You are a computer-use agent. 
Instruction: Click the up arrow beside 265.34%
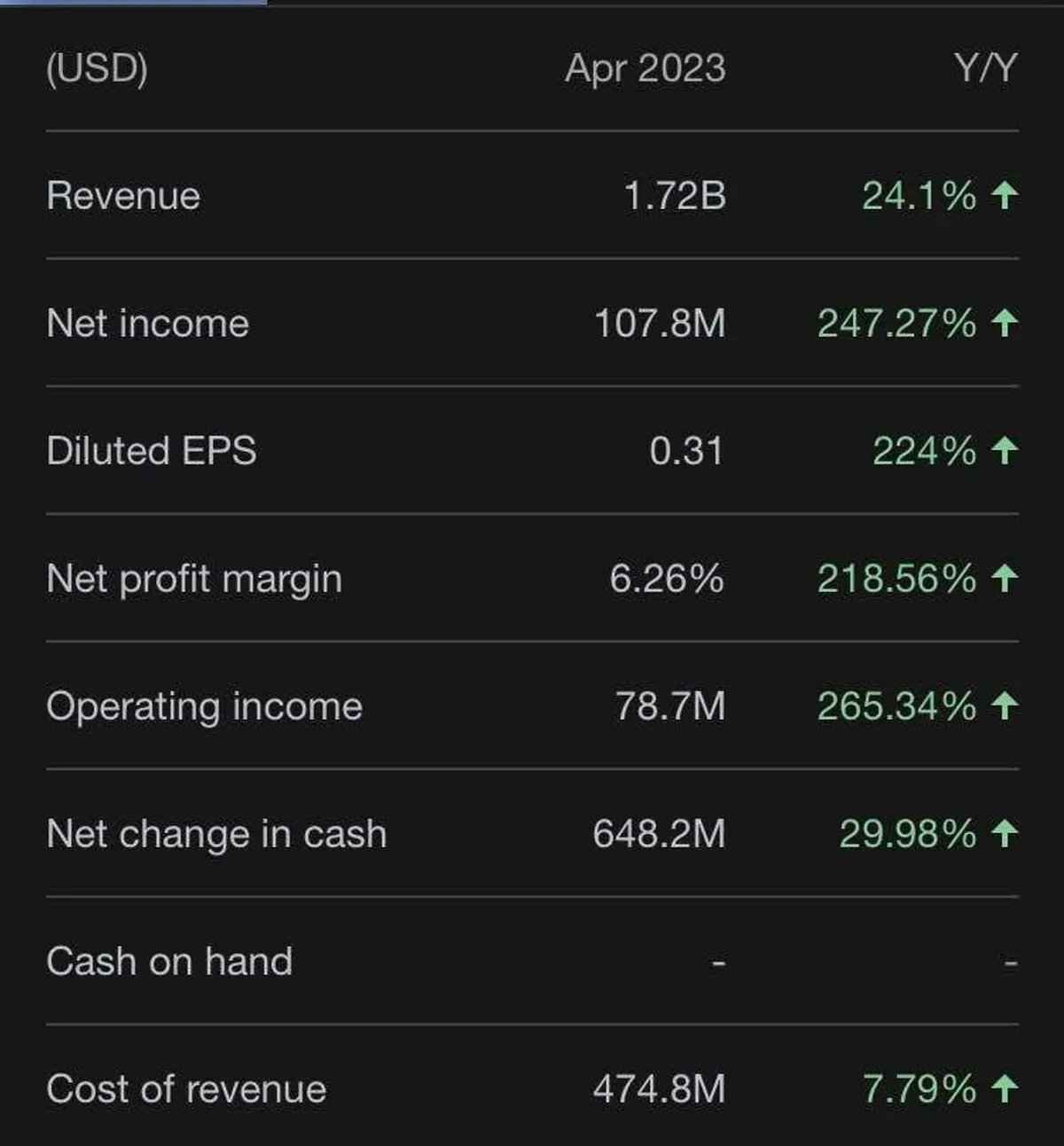click(1004, 706)
